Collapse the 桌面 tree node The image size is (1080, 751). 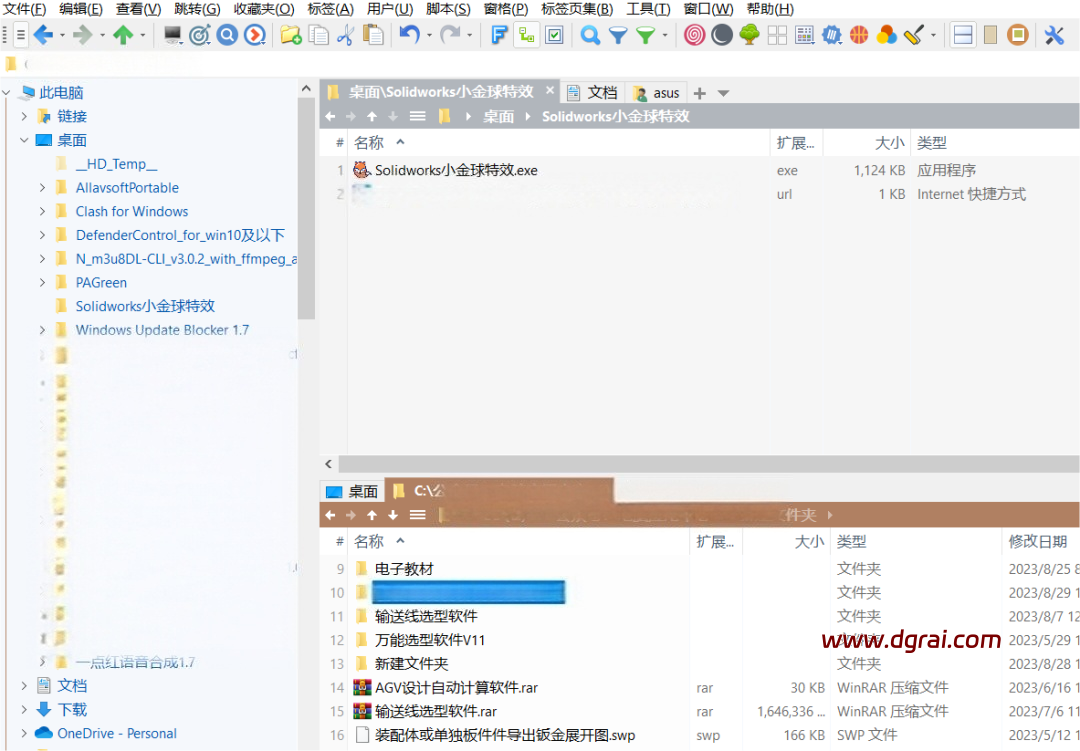click(25, 140)
